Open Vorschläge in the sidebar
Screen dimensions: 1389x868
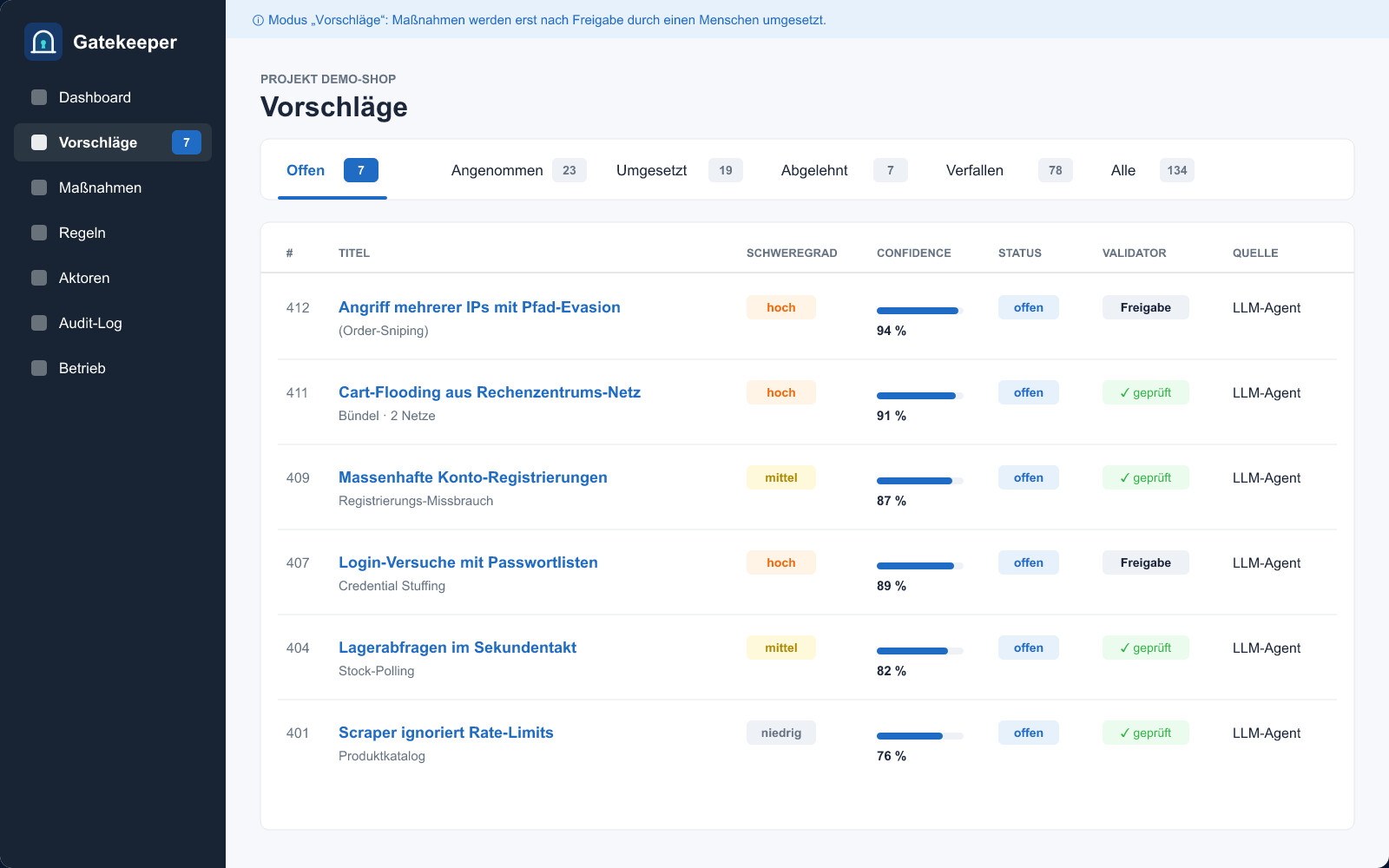[113, 142]
